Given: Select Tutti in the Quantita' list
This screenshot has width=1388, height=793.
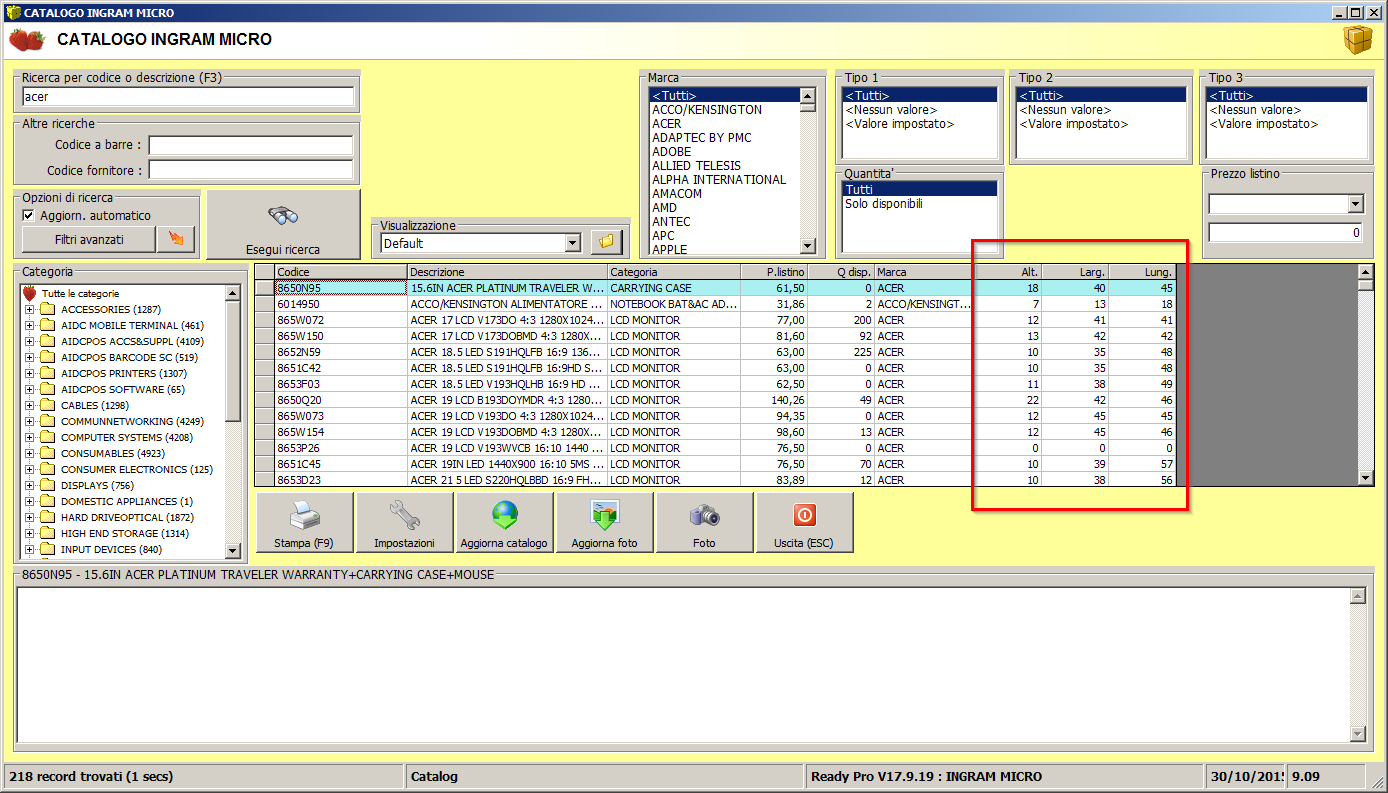Looking at the screenshot, I should tap(920, 189).
